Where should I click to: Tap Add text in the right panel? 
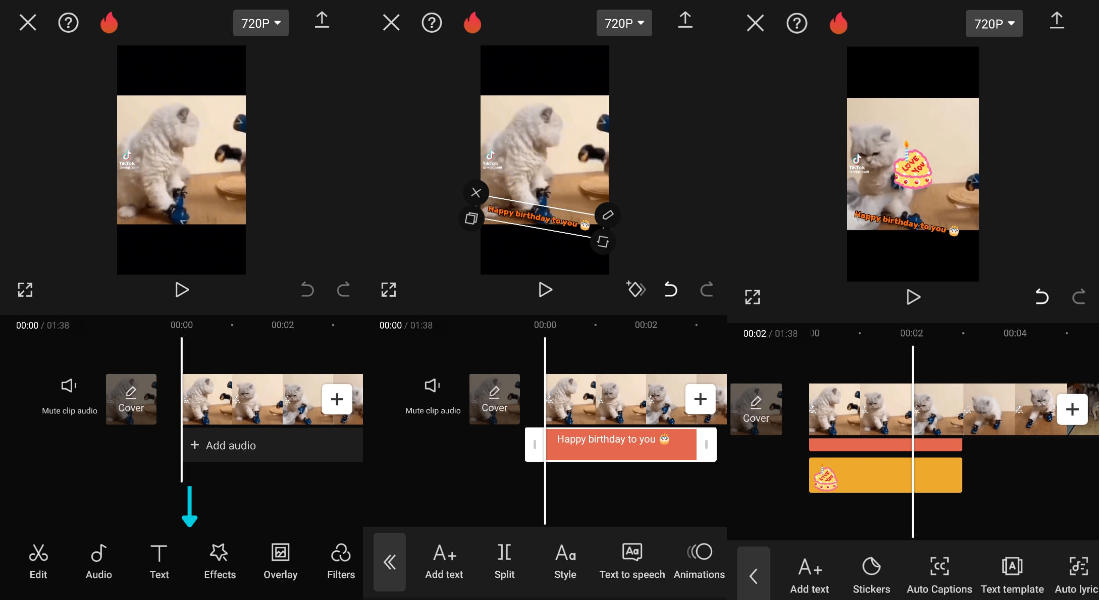coord(810,576)
